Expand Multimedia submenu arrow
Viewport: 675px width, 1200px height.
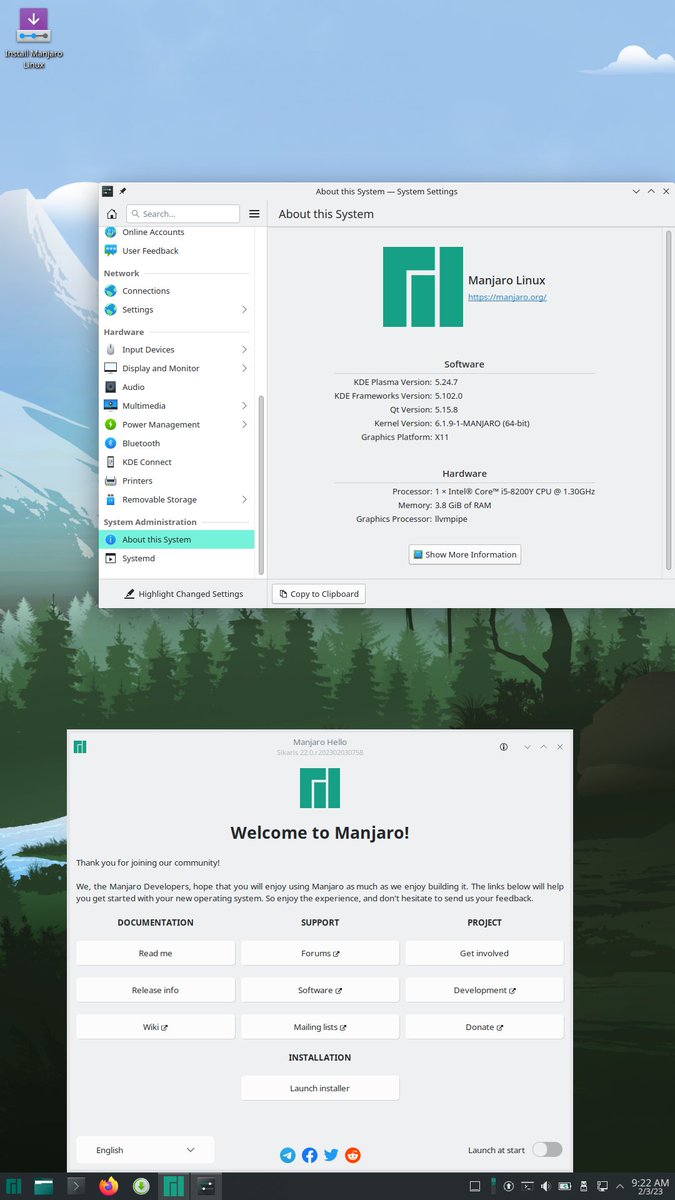pos(244,406)
